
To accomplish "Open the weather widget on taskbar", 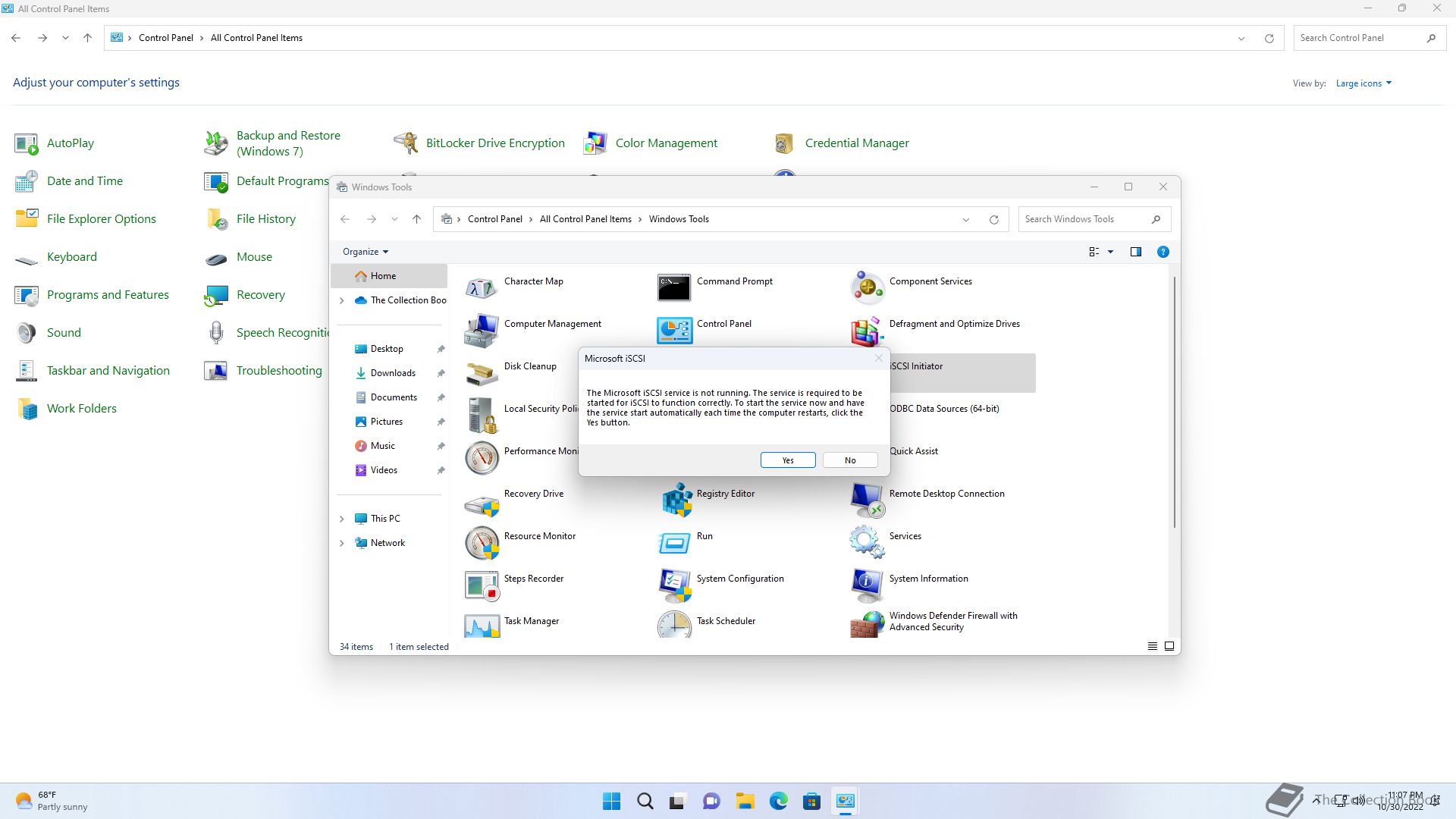I will (52, 801).
